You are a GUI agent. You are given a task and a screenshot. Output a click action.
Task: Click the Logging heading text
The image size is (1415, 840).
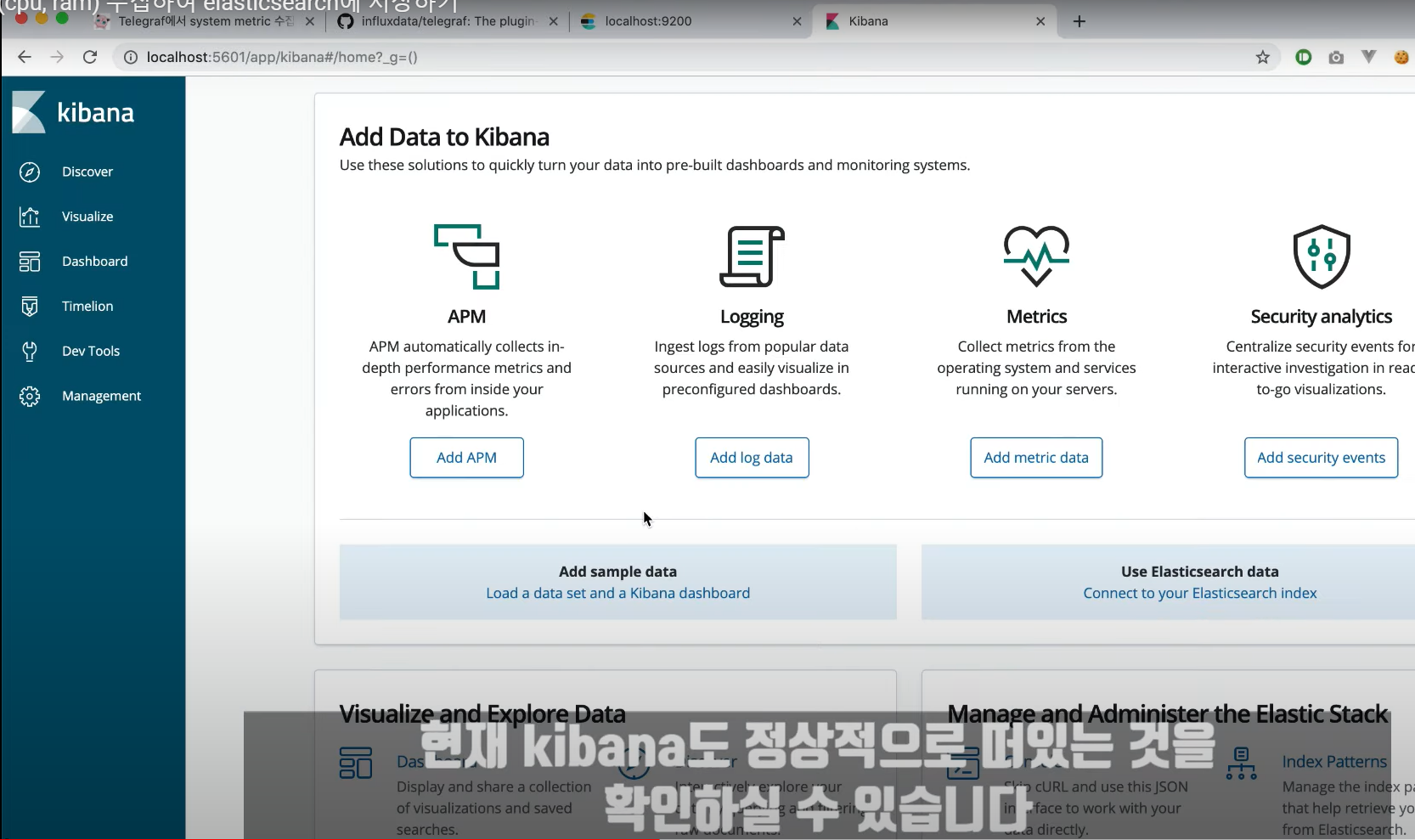pyautogui.click(x=752, y=317)
